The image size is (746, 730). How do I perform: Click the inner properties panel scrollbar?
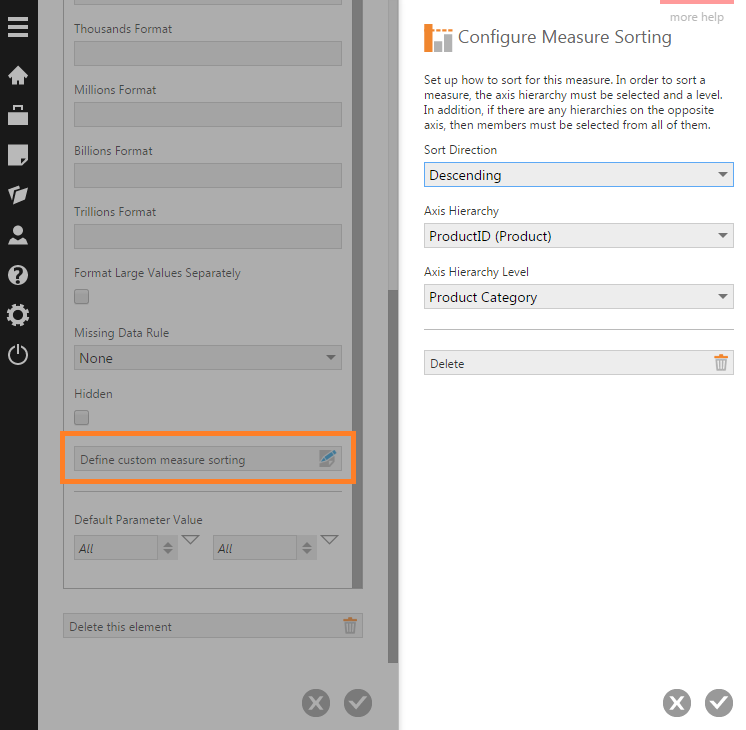click(x=357, y=294)
